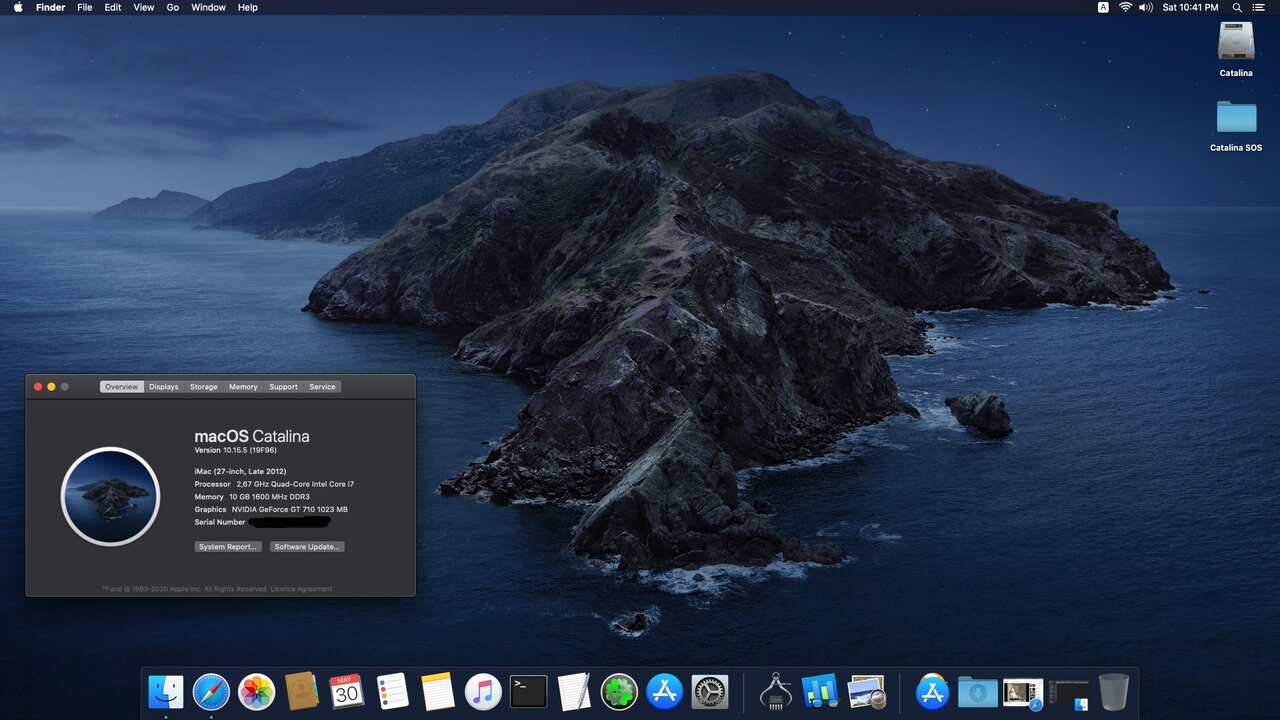Open the Help menu
This screenshot has height=720, width=1280.
248,7
